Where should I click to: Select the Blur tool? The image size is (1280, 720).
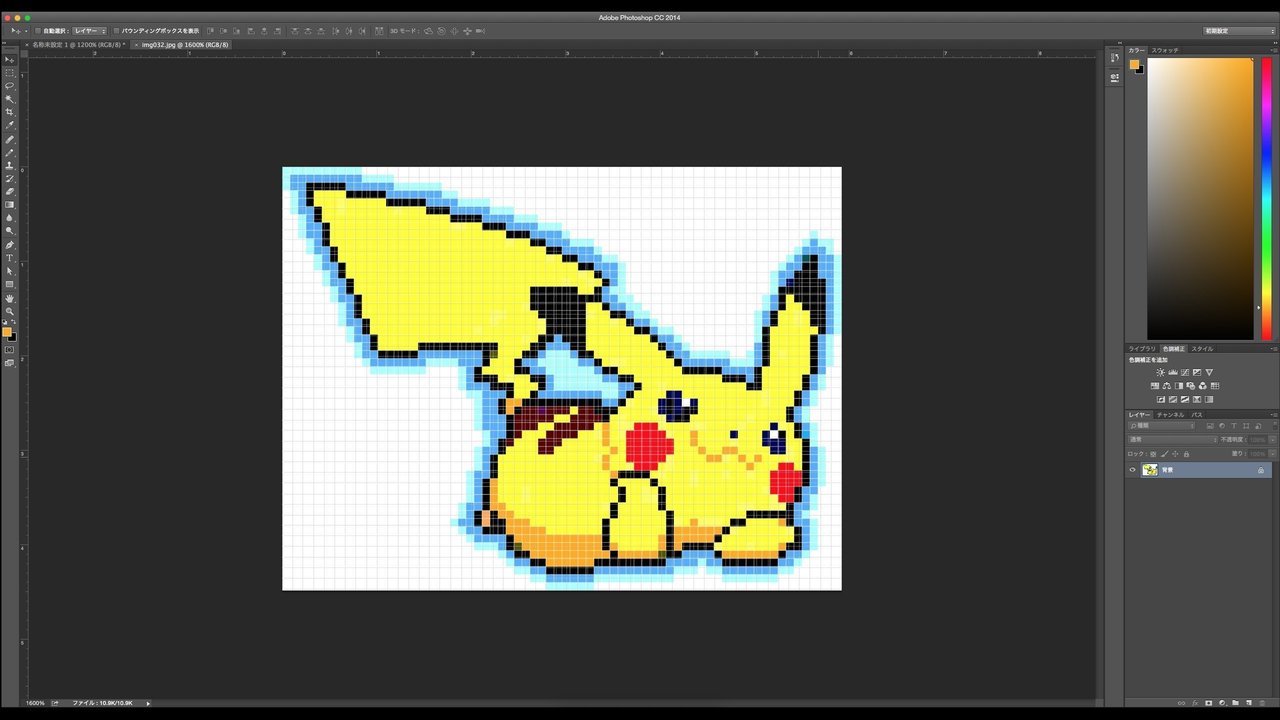(10, 218)
